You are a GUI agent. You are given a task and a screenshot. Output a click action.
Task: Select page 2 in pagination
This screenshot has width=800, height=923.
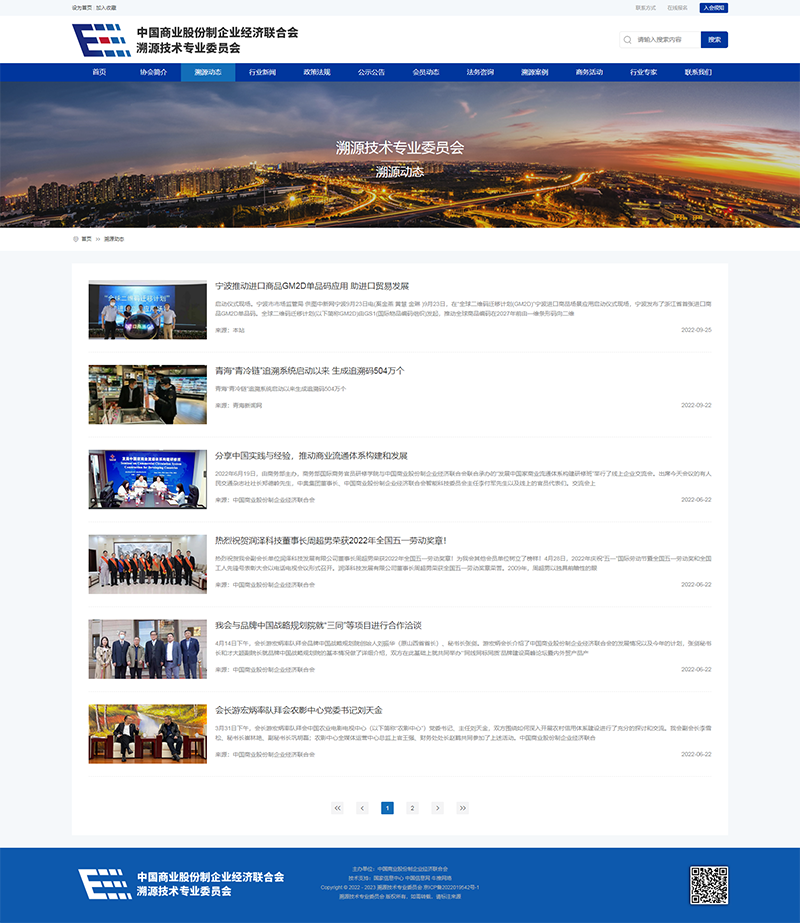pos(412,807)
